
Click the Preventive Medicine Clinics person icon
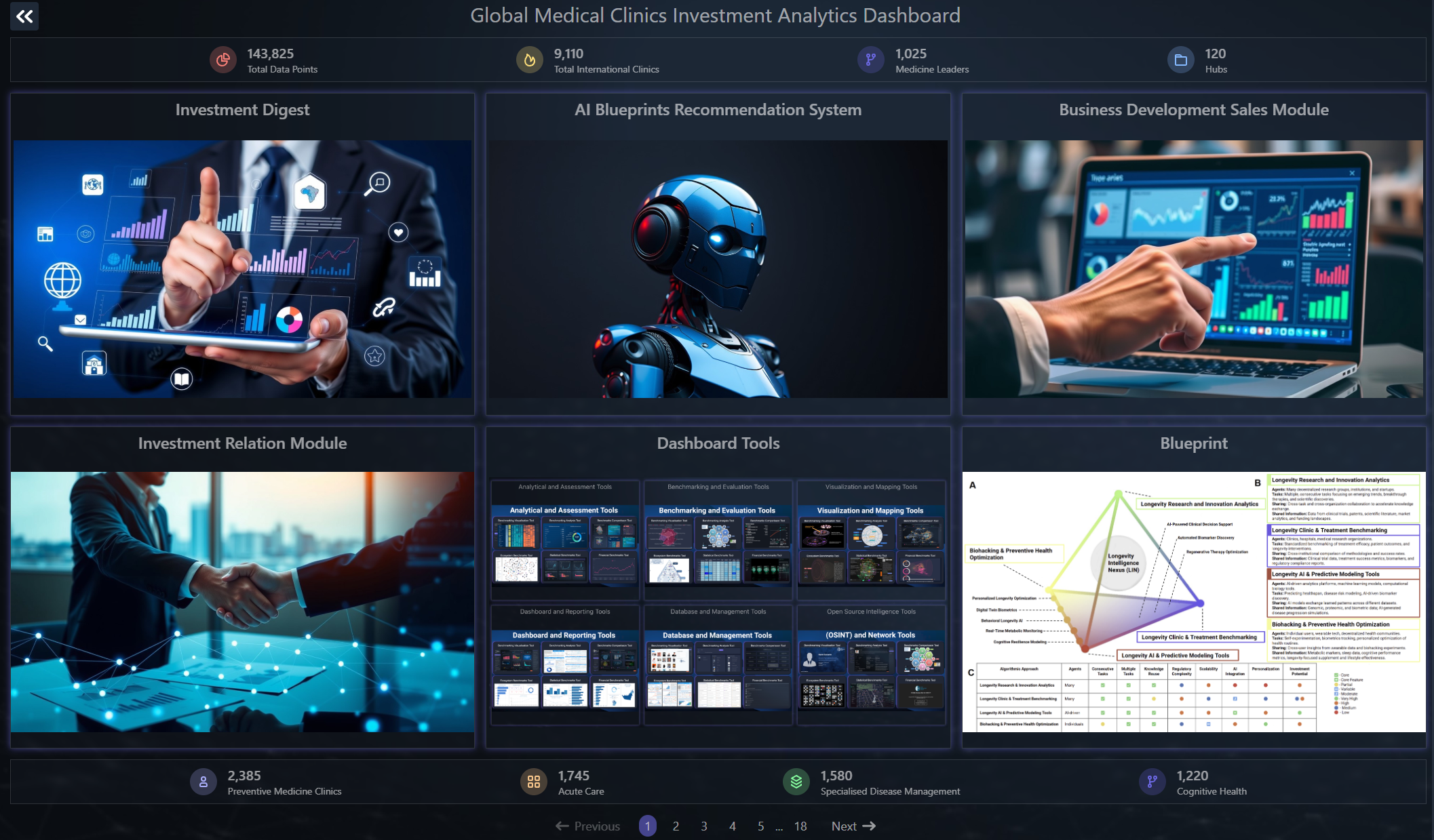[203, 782]
